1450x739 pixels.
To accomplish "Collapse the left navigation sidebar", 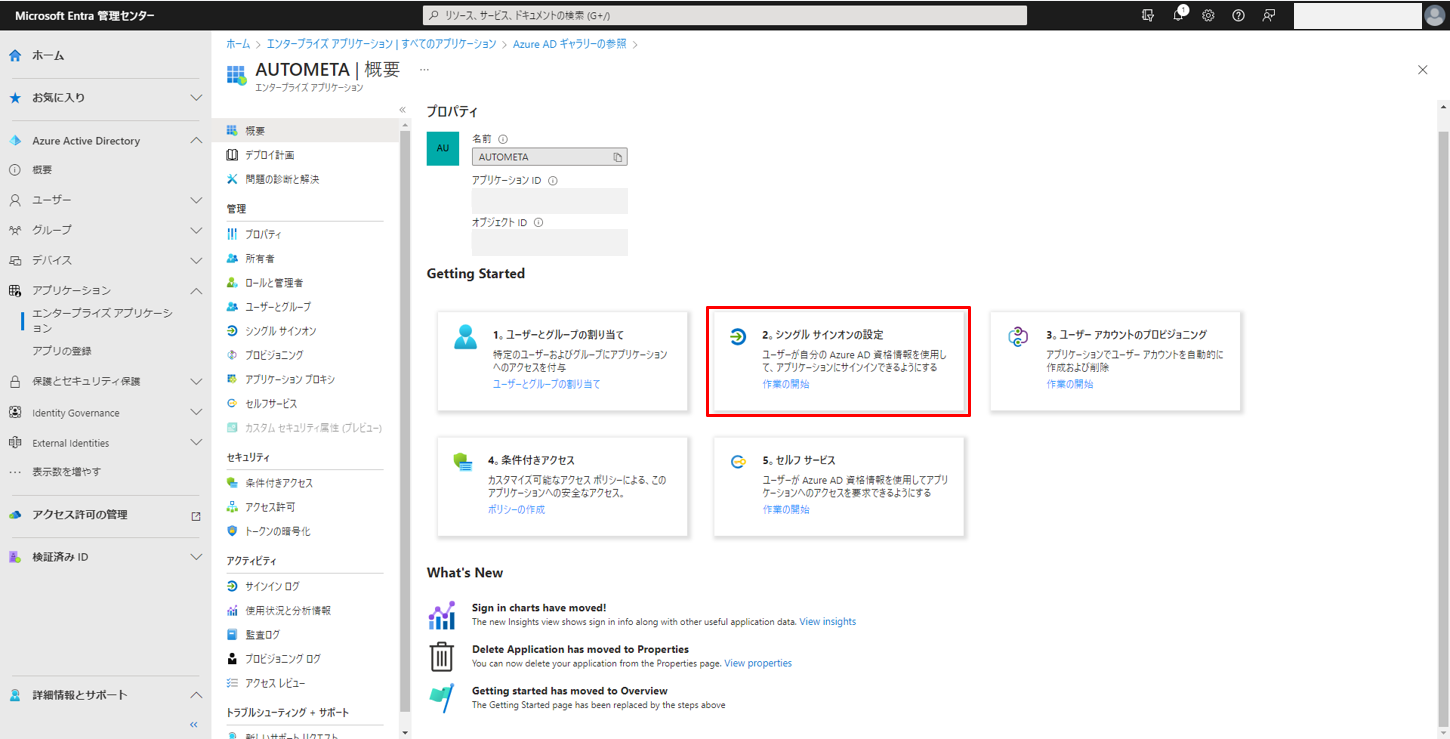I will pyautogui.click(x=194, y=724).
